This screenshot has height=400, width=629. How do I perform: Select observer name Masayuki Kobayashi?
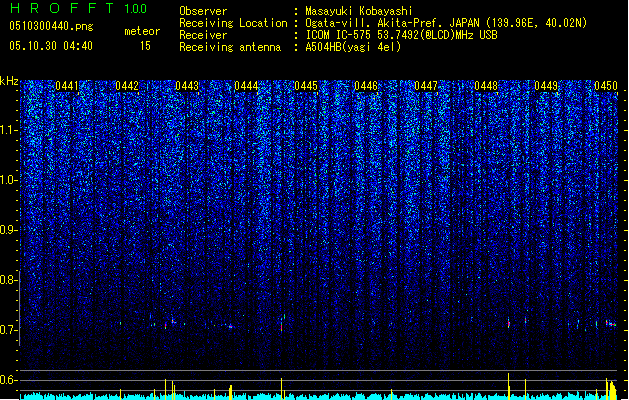[359, 11]
